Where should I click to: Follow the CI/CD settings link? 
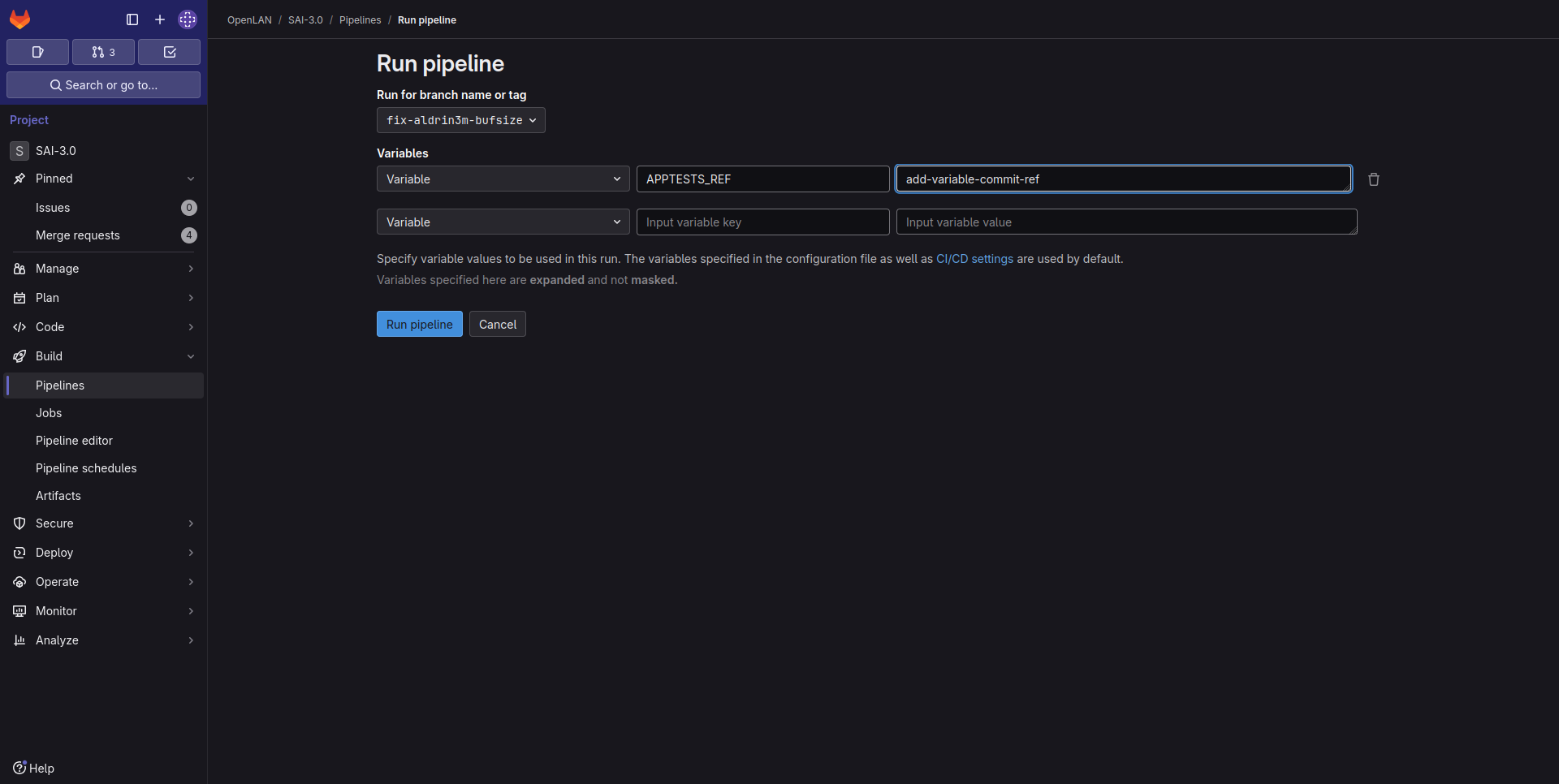[974, 259]
